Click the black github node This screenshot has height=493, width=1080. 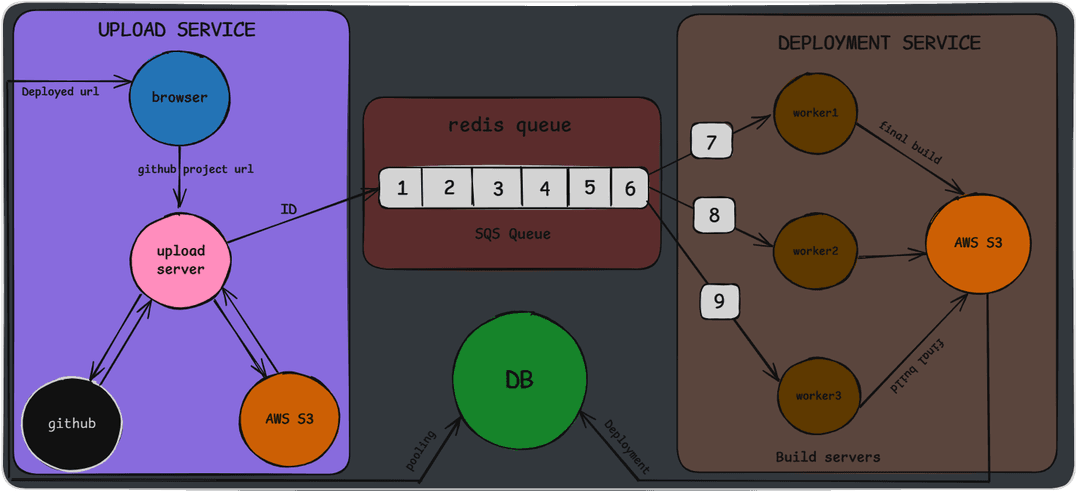[x=72, y=423]
